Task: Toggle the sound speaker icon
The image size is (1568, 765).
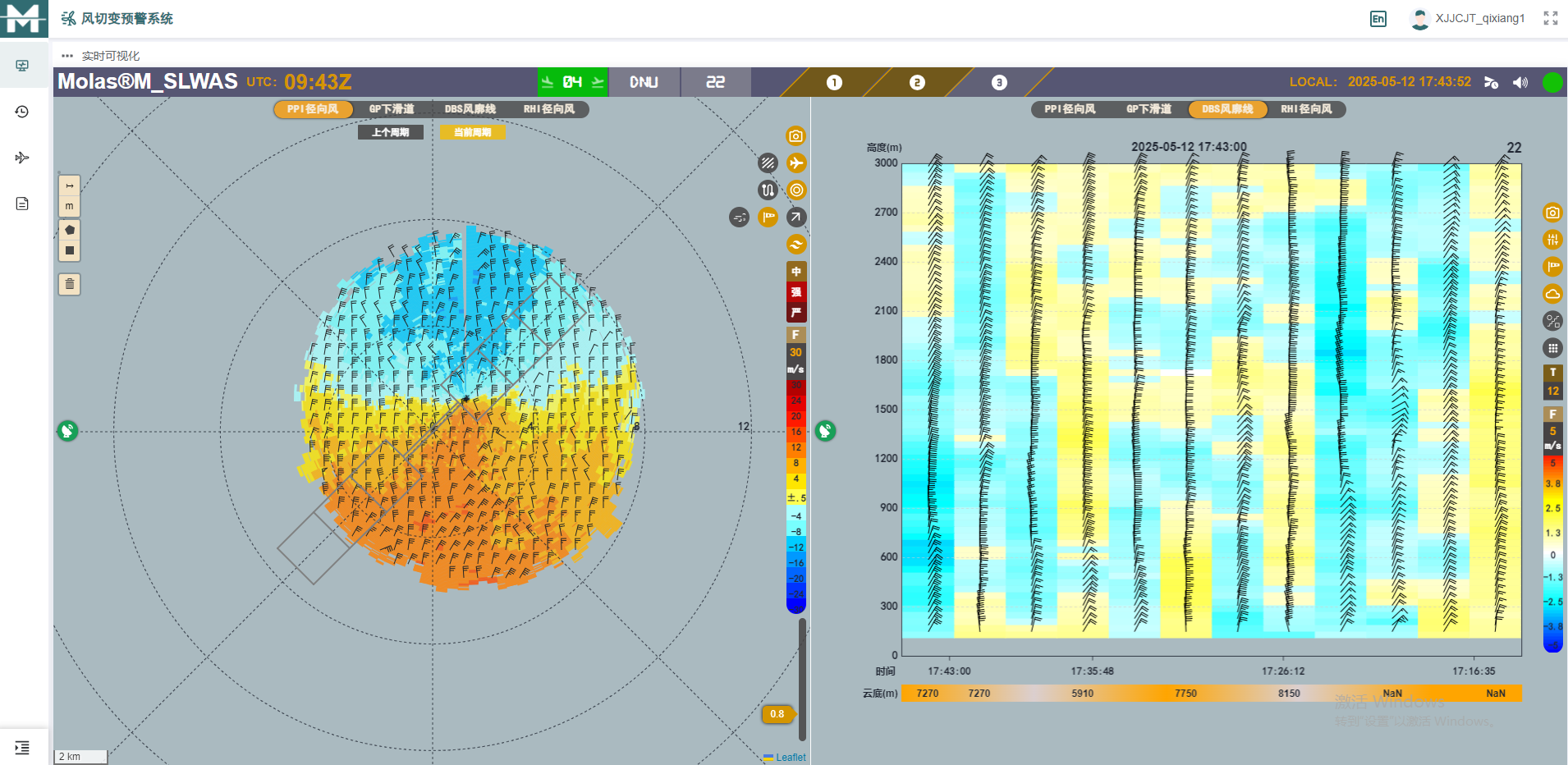Action: (x=1520, y=82)
